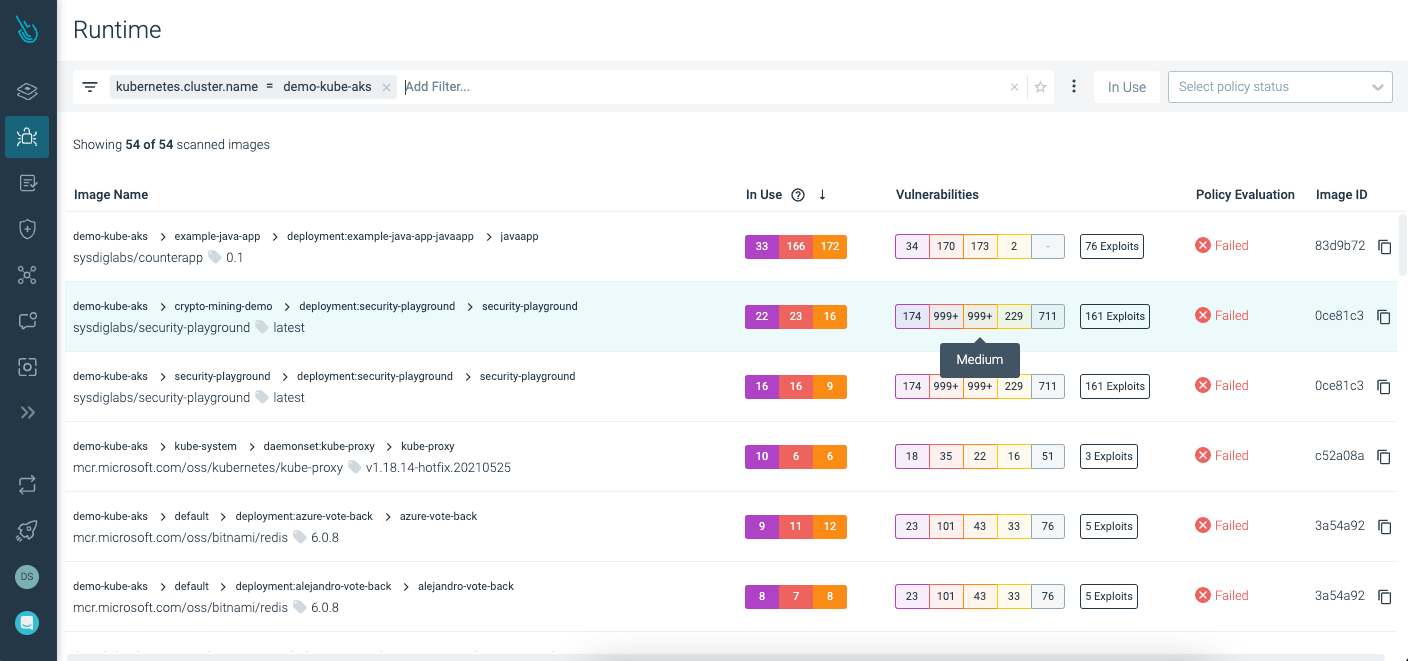Open the kebab menu next to the filter bar

click(x=1074, y=86)
